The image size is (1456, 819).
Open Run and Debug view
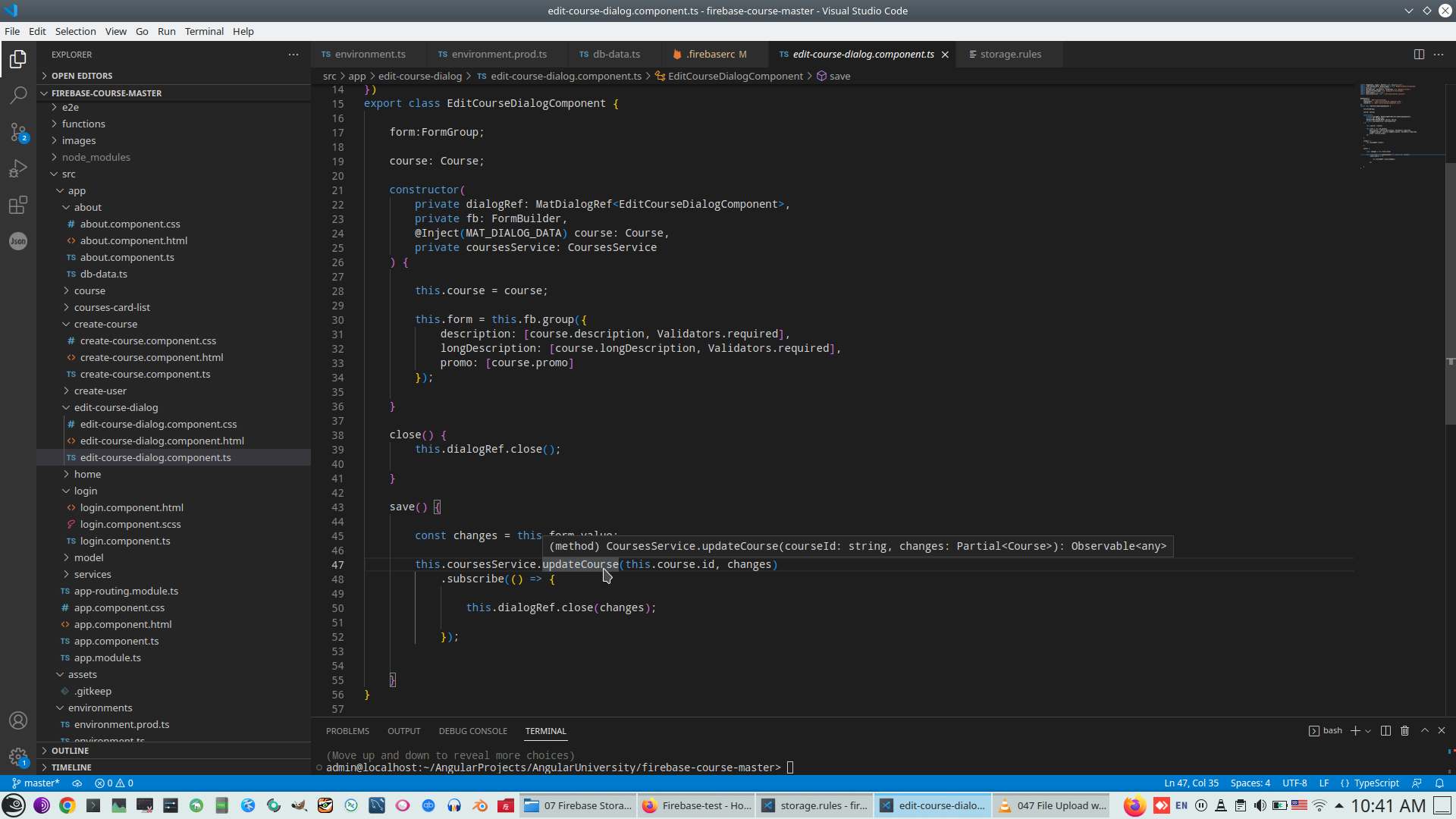(18, 168)
